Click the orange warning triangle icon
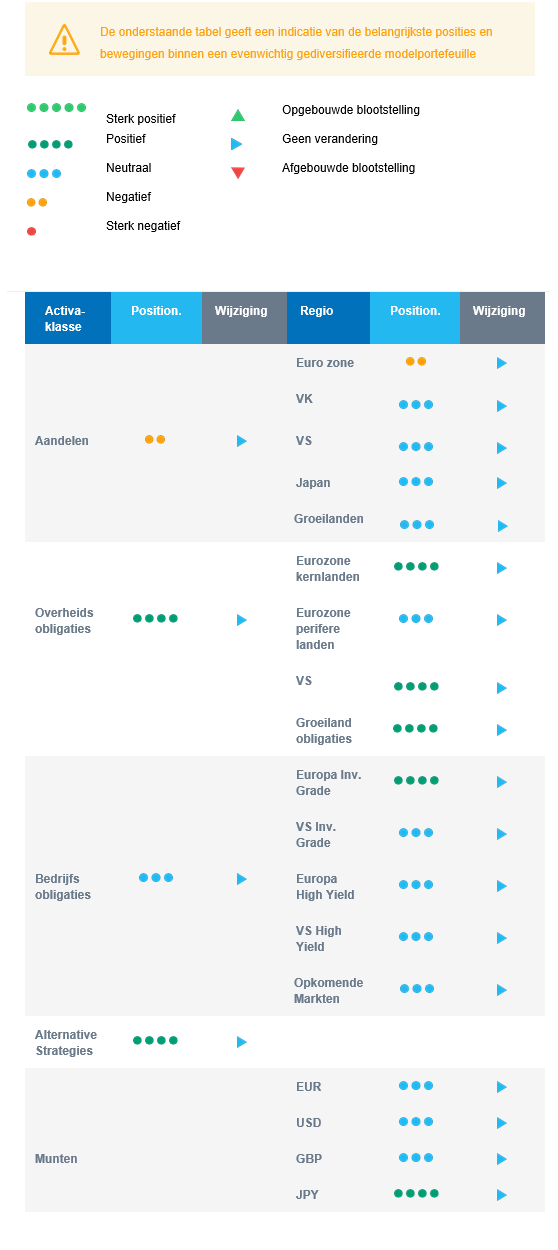The image size is (558, 1250). (x=64, y=39)
